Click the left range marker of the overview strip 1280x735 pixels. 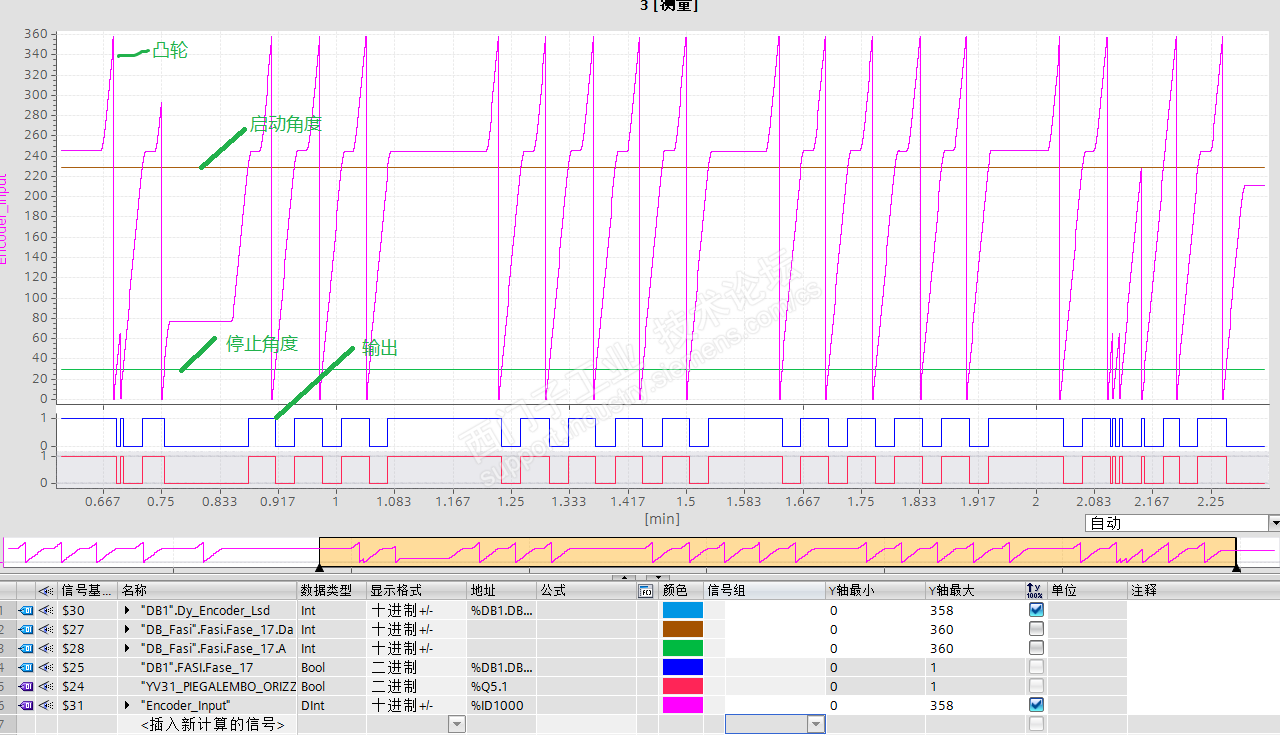coord(319,568)
